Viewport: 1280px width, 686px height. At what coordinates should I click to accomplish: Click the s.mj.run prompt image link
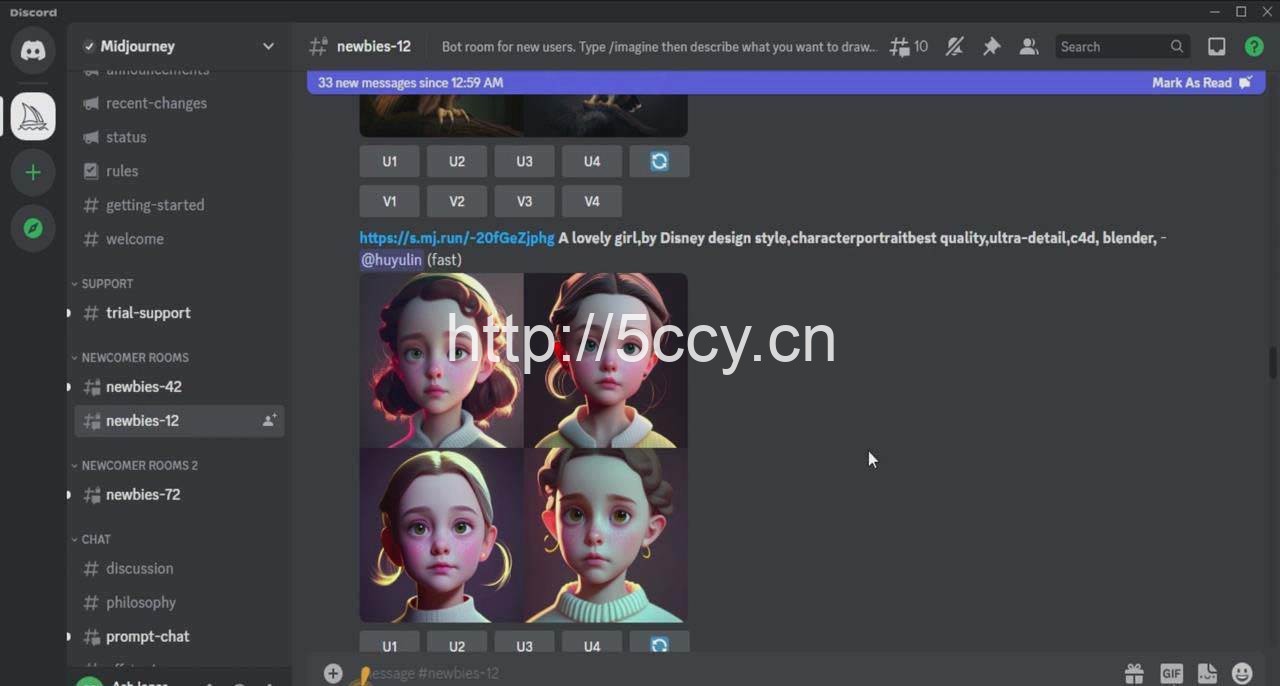[456, 238]
